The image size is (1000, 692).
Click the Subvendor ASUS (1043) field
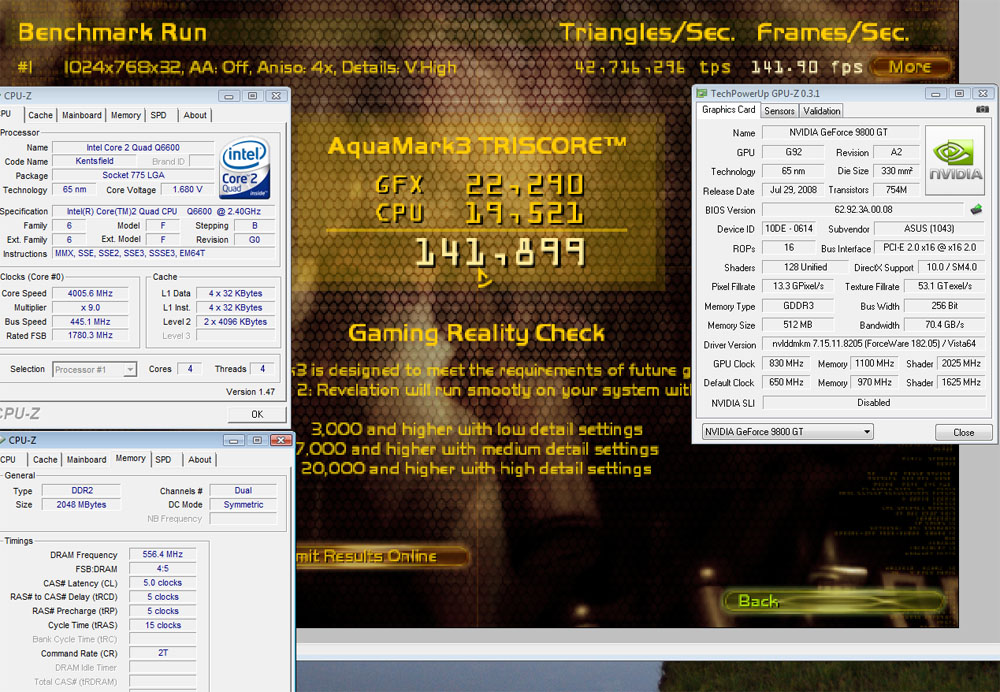(x=929, y=228)
